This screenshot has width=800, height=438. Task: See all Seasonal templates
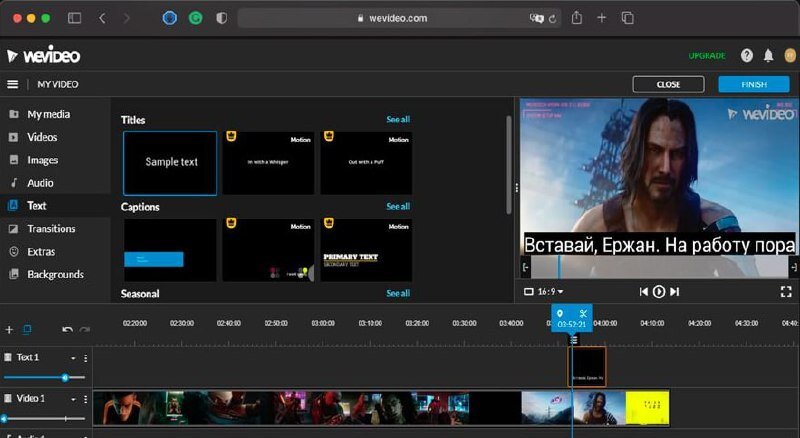click(398, 293)
